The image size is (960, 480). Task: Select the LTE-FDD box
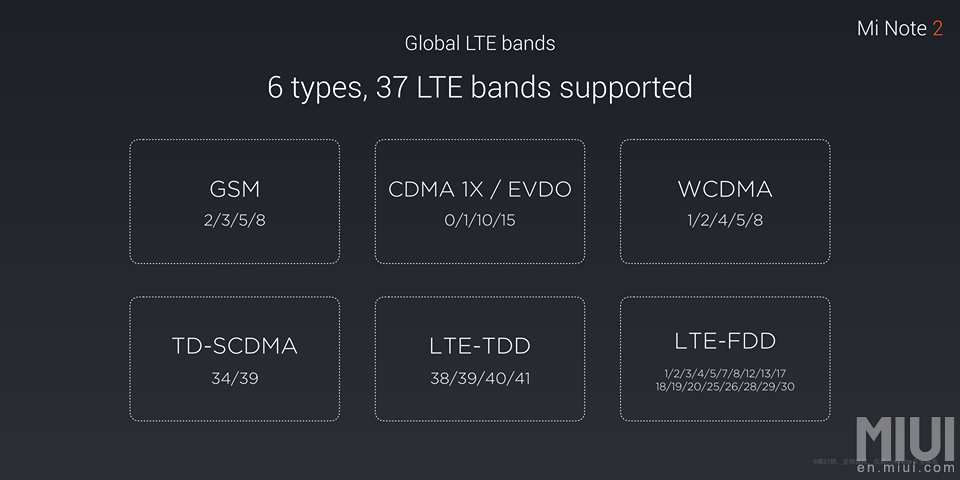[725, 359]
